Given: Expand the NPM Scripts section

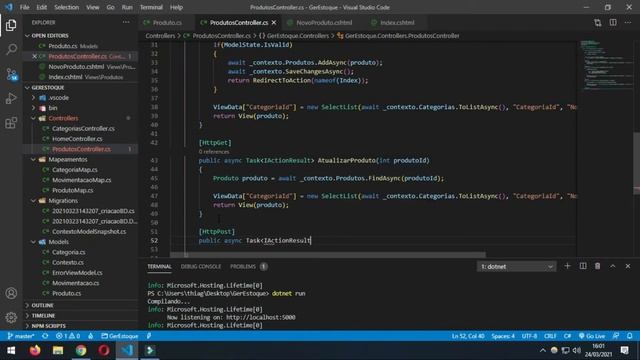Looking at the screenshot, I should [x=49, y=326].
